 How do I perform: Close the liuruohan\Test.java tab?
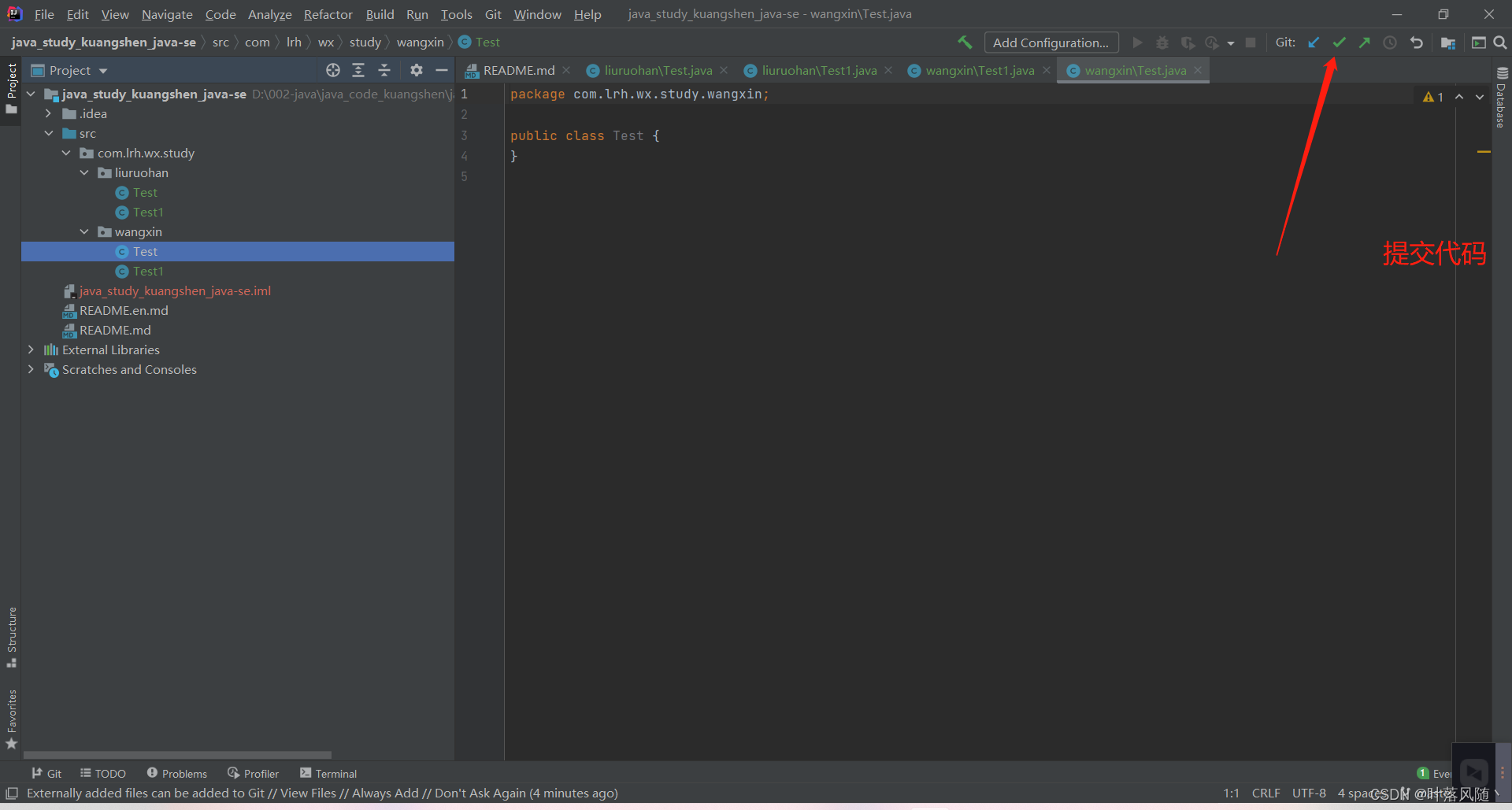[x=724, y=70]
